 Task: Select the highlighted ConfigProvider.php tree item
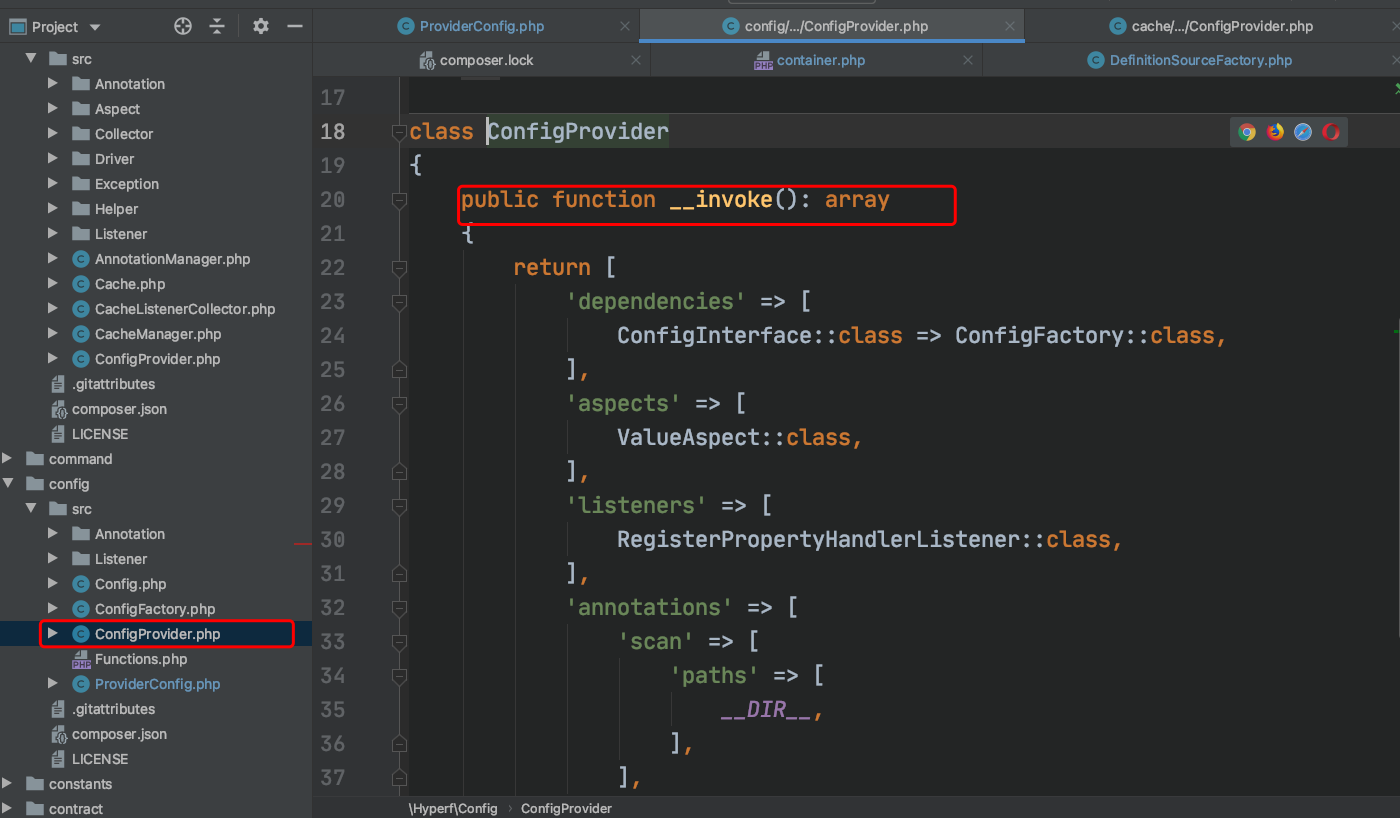157,634
